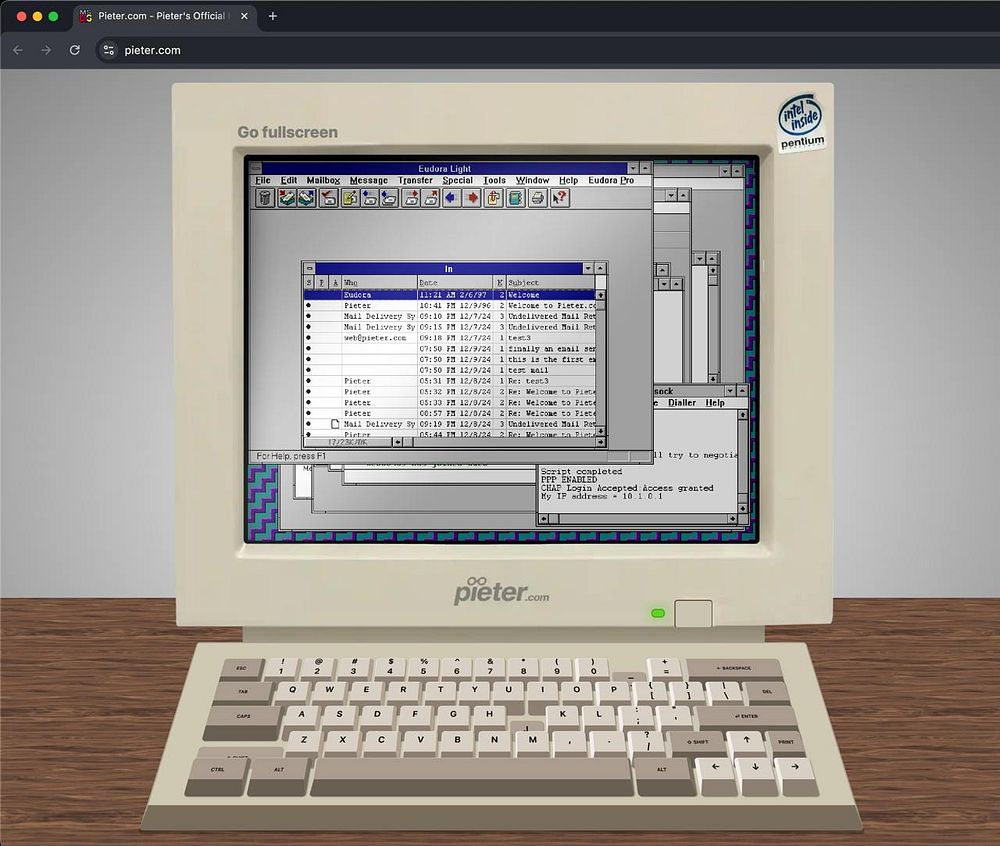Viewport: 1000px width, 846px height.
Task: Open the Special menu
Action: 458,180
